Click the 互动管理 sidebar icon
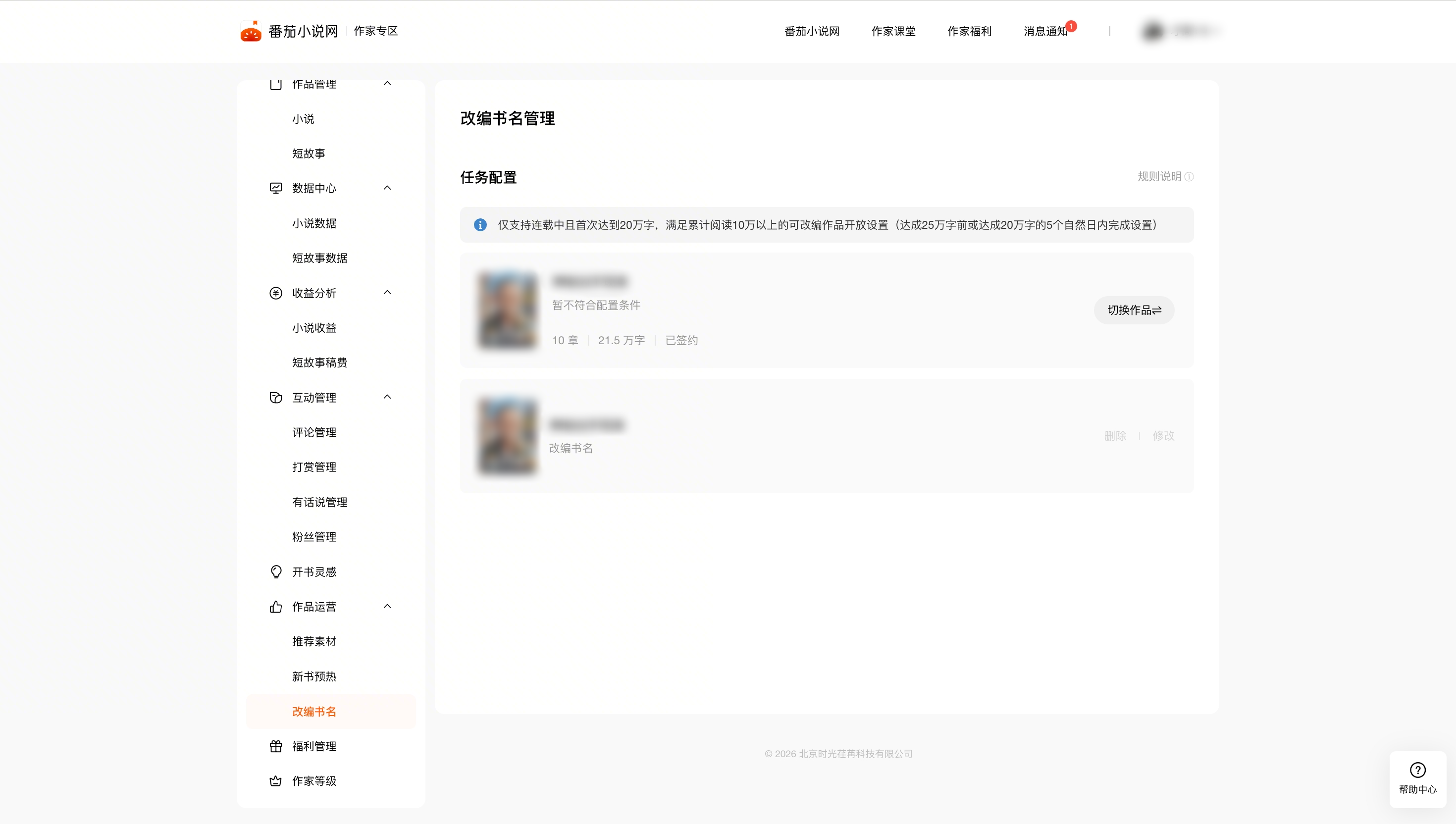The width and height of the screenshot is (1456, 824). [275, 398]
